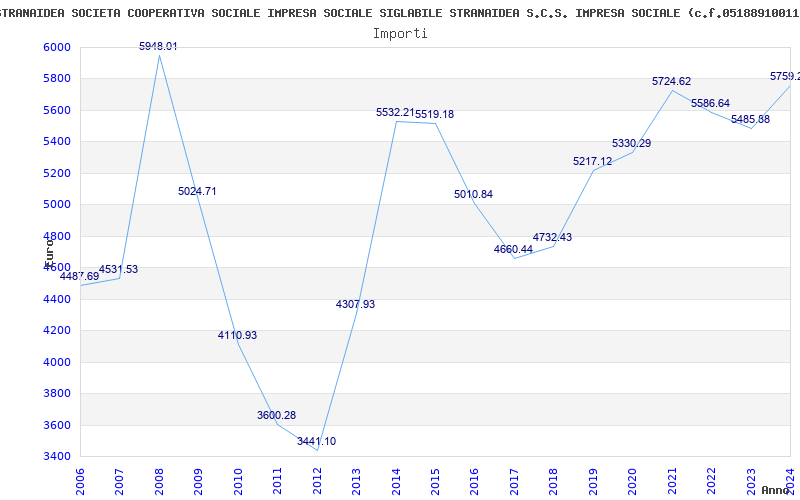Click the 5800 y-axis tick label
Image resolution: width=800 pixels, height=500 pixels.
(57, 79)
